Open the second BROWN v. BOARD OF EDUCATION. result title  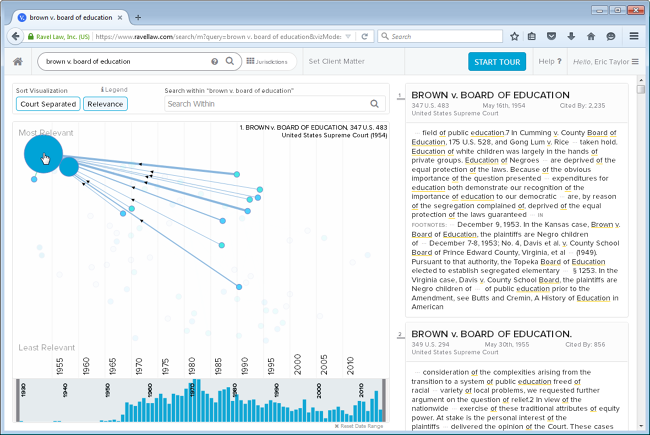coord(492,334)
